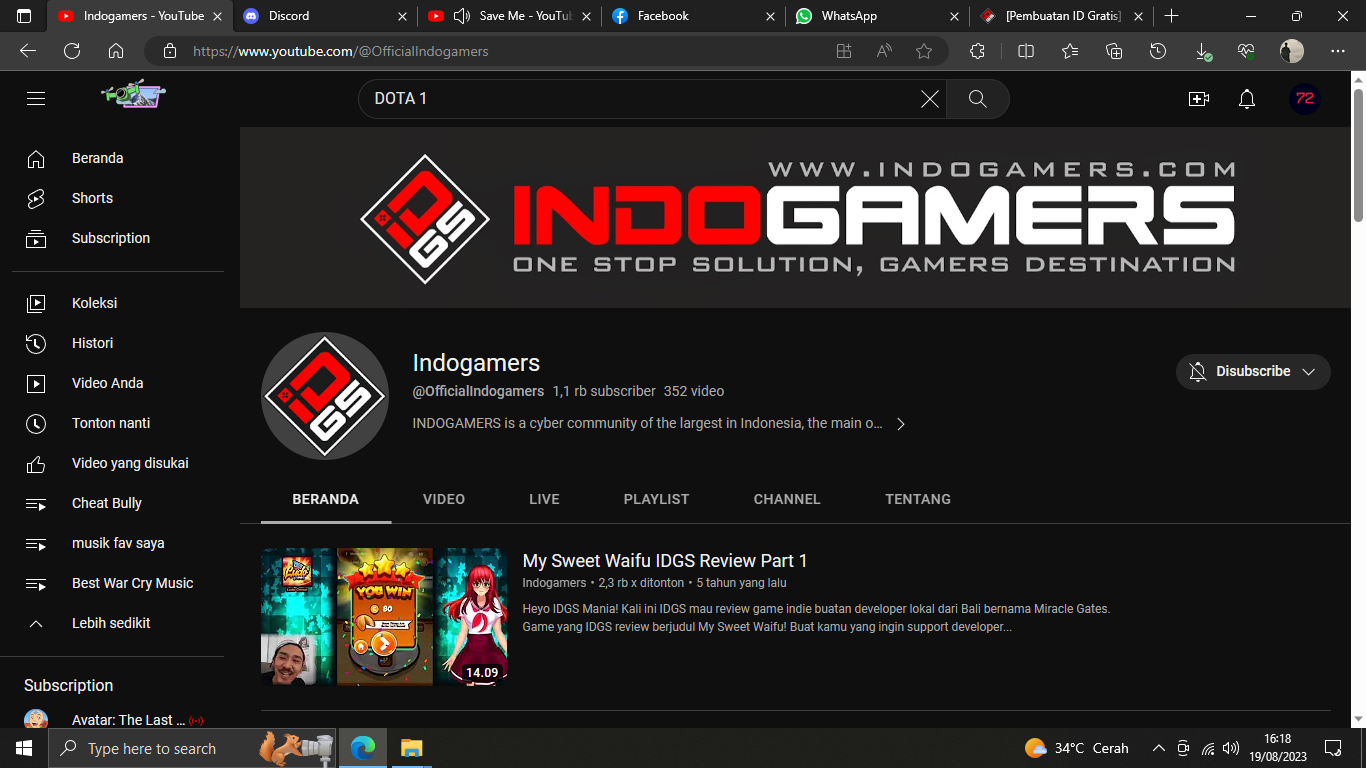
Task: Close the Indogamers YouTube tab
Action: click(217, 16)
